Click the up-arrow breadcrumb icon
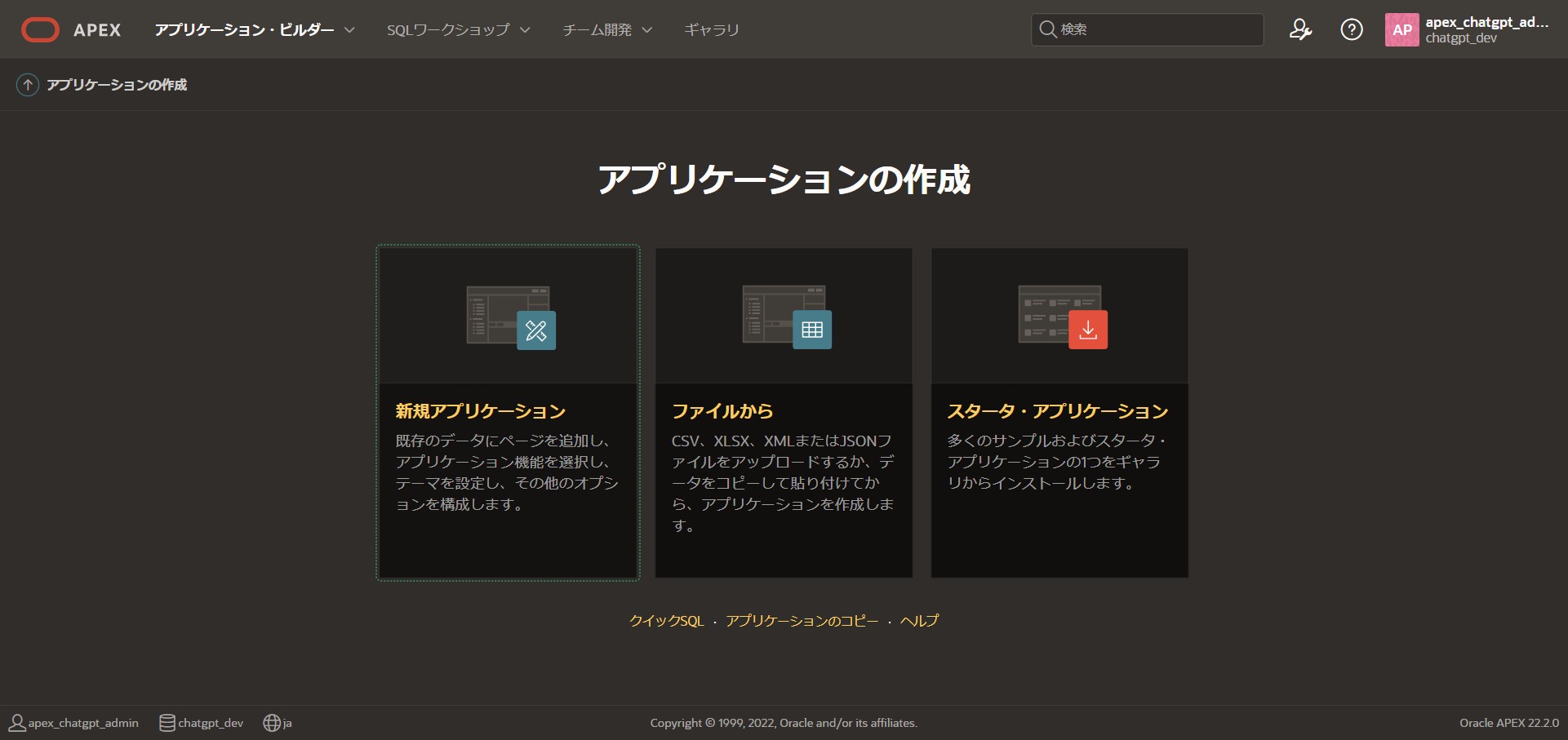This screenshot has width=1568, height=740. [28, 85]
